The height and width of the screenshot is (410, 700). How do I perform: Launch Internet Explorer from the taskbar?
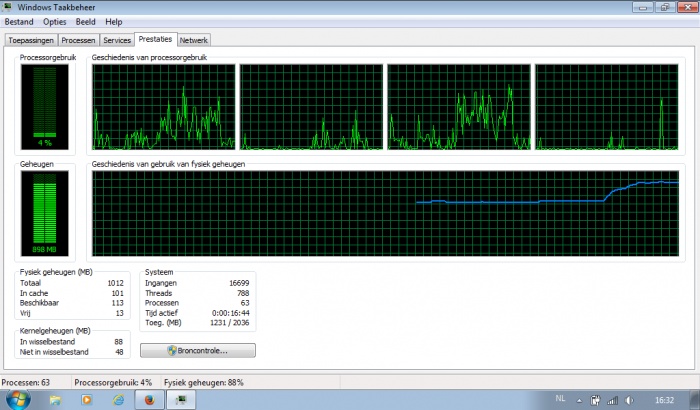click(x=118, y=400)
